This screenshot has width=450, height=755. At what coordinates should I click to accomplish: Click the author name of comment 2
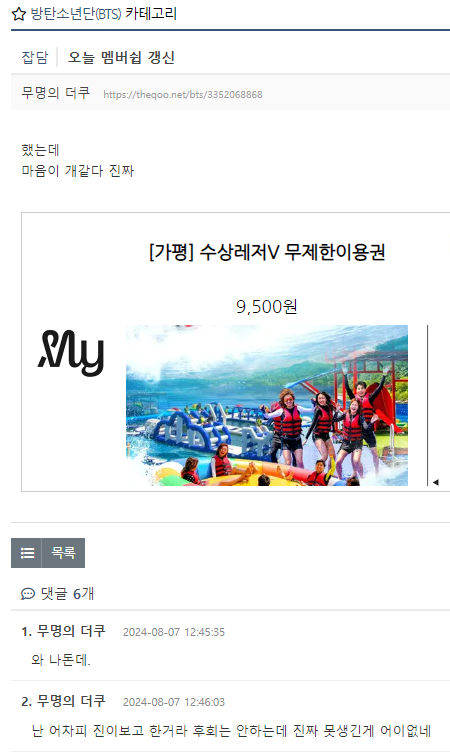click(x=71, y=701)
